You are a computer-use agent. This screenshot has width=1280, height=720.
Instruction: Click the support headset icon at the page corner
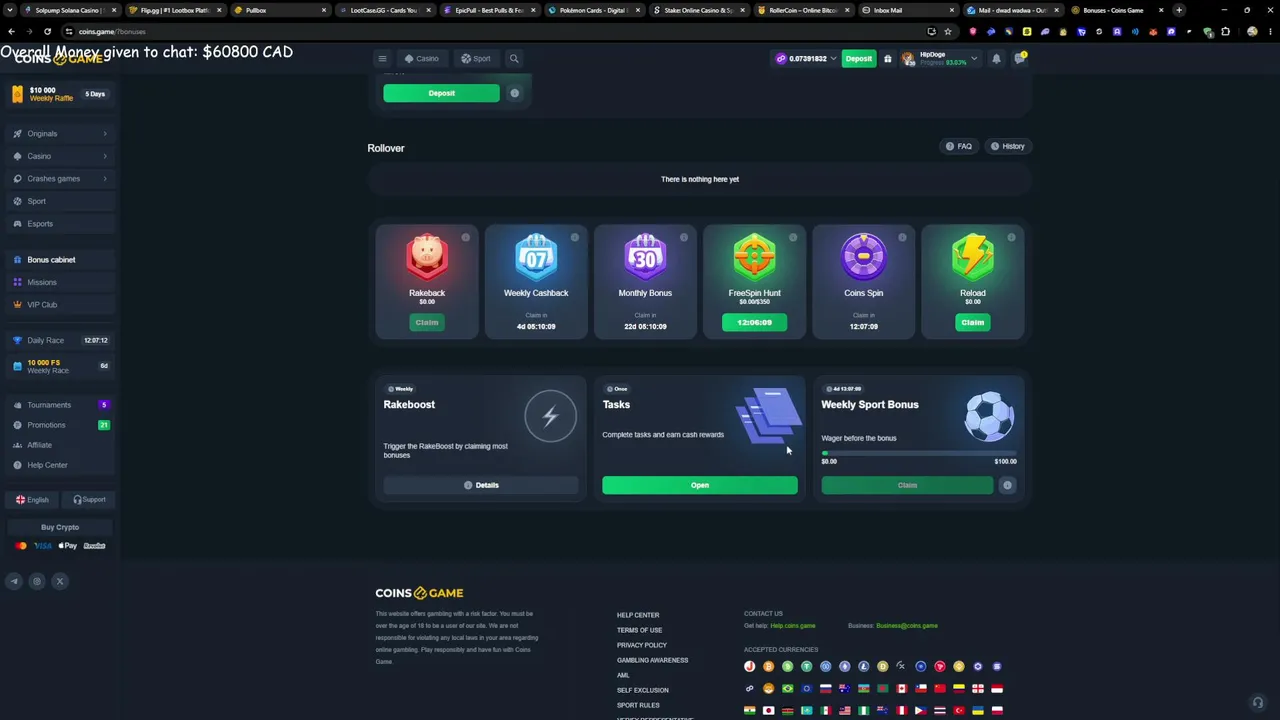pos(1258,702)
